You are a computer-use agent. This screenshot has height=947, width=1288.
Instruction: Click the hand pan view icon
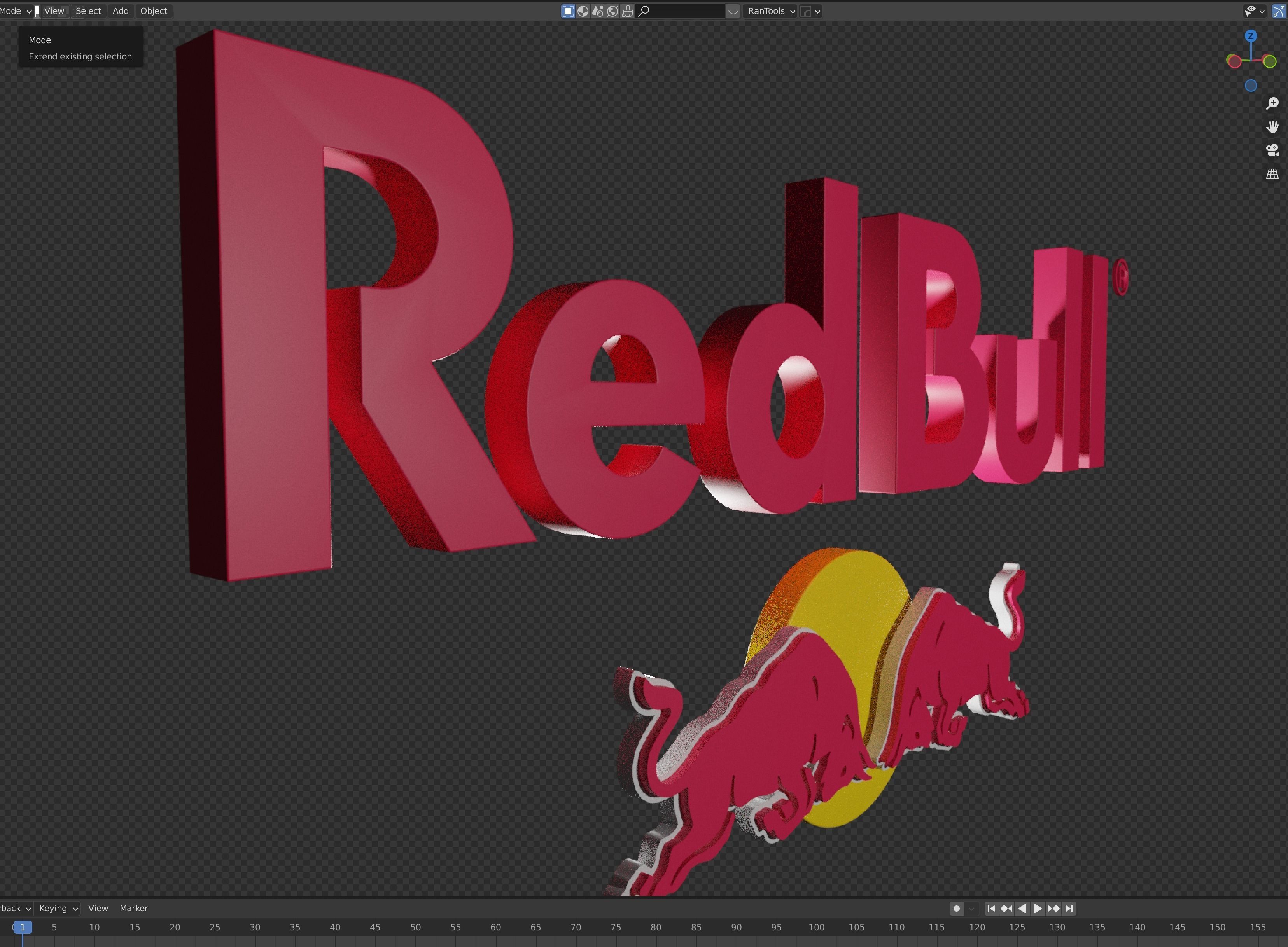coord(1272,127)
